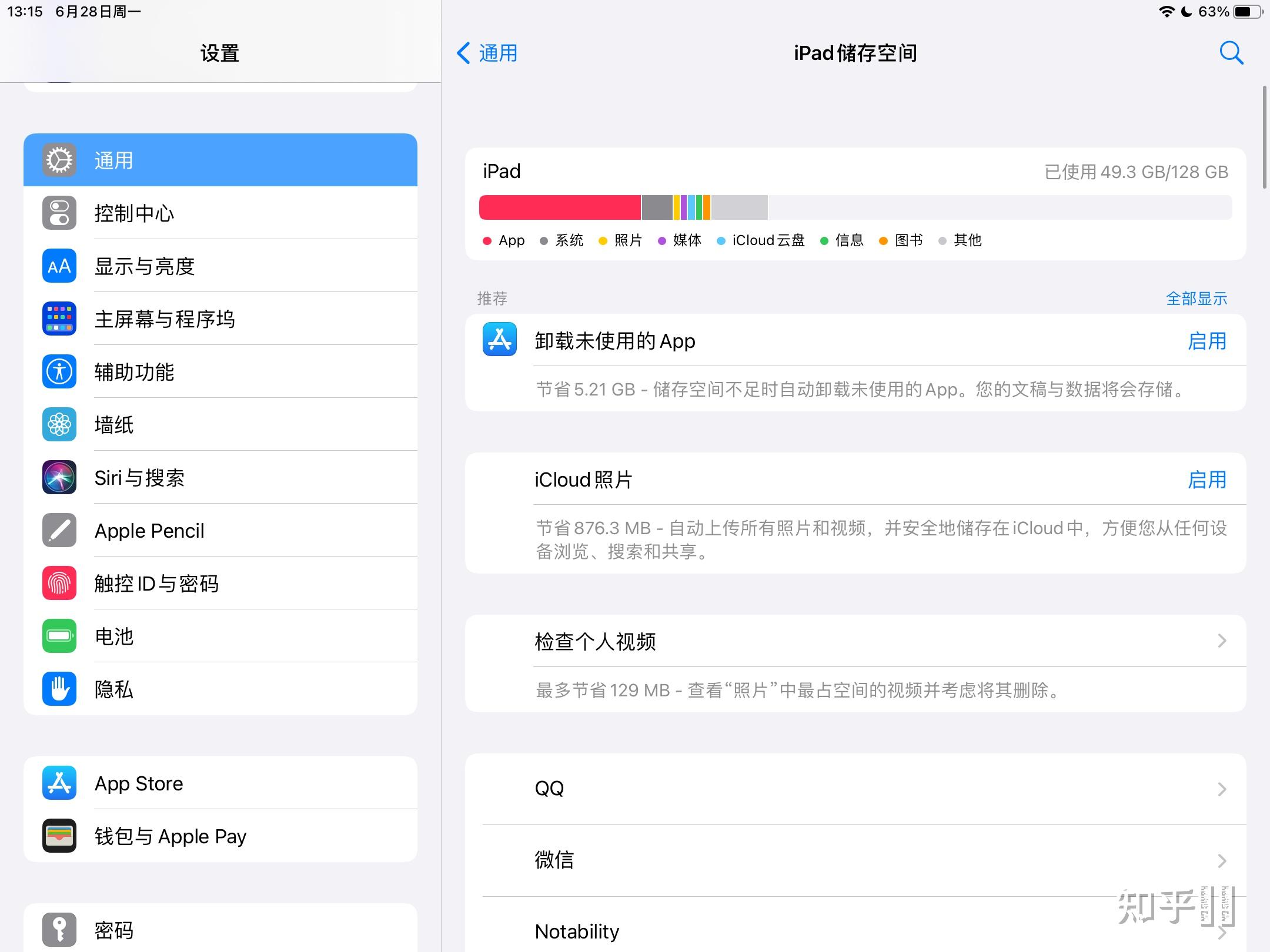The height and width of the screenshot is (952, 1270).
Task: Tap the Control Center toggle icon
Action: coord(59,213)
